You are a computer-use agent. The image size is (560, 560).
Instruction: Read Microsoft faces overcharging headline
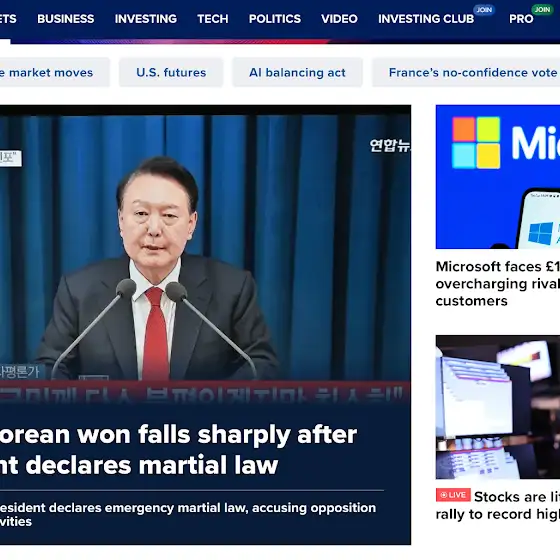click(498, 284)
